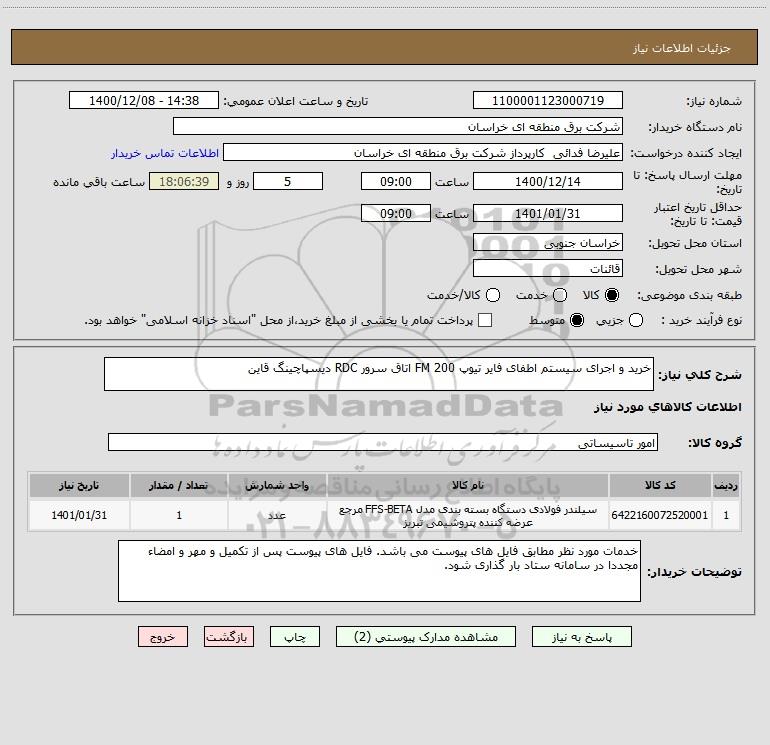Screen dimensions: 770x745
Task: Click response deadline date field 1400/12/14
Action: [548, 182]
